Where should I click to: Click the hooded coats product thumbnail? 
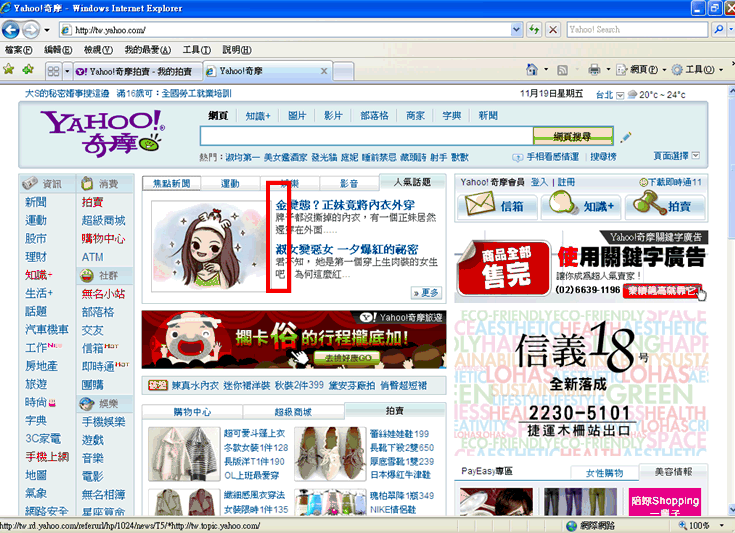tap(184, 454)
